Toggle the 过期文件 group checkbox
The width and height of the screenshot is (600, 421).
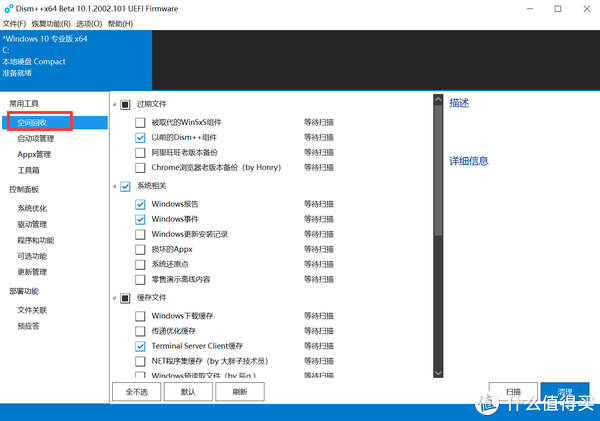125,104
